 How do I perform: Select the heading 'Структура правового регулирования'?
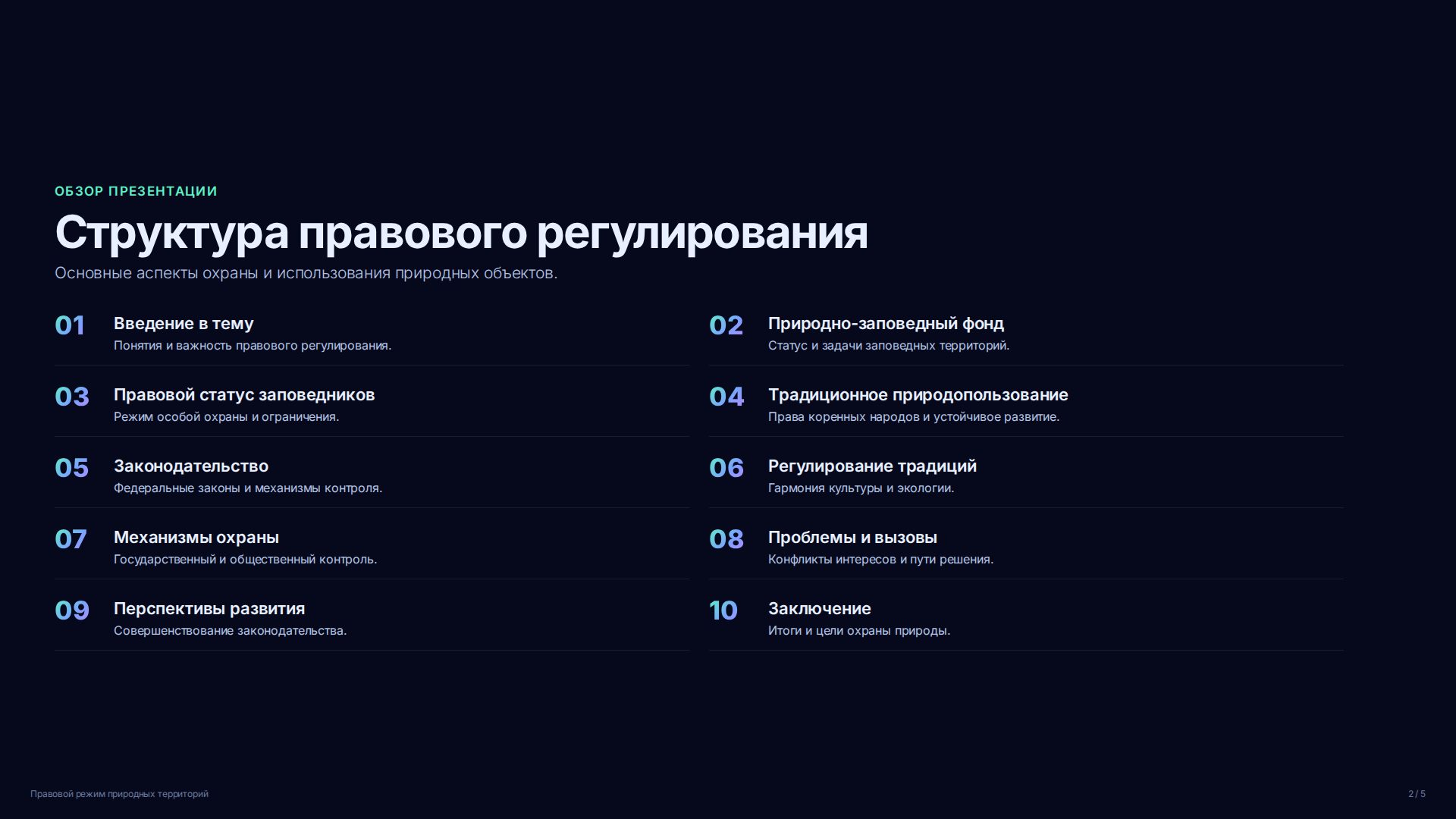coord(461,232)
